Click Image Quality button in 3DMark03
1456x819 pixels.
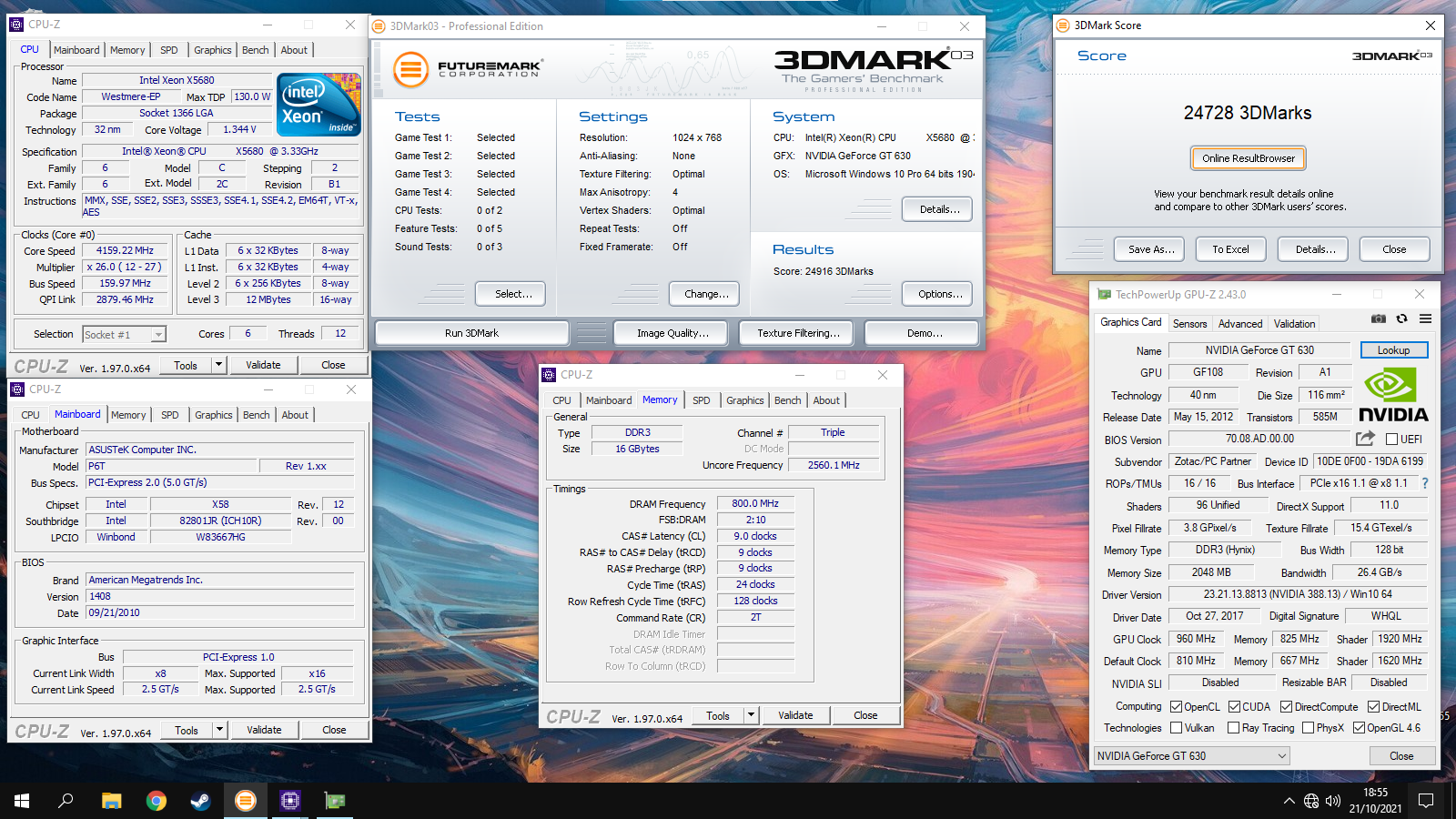point(672,333)
